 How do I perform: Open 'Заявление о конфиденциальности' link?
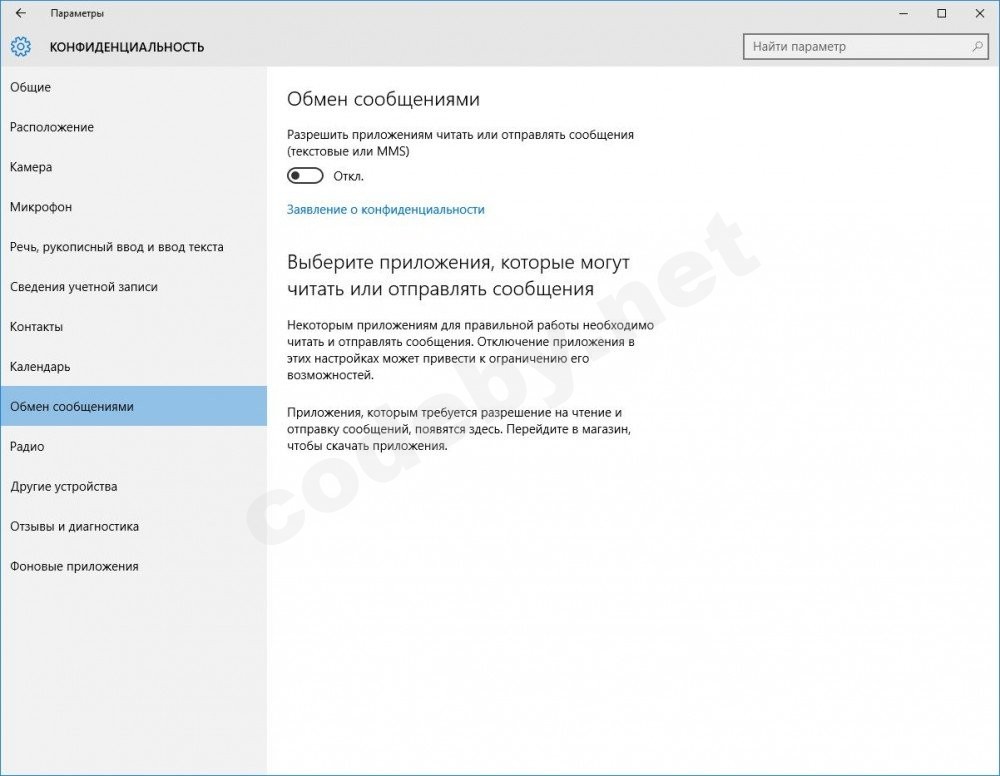click(x=386, y=209)
